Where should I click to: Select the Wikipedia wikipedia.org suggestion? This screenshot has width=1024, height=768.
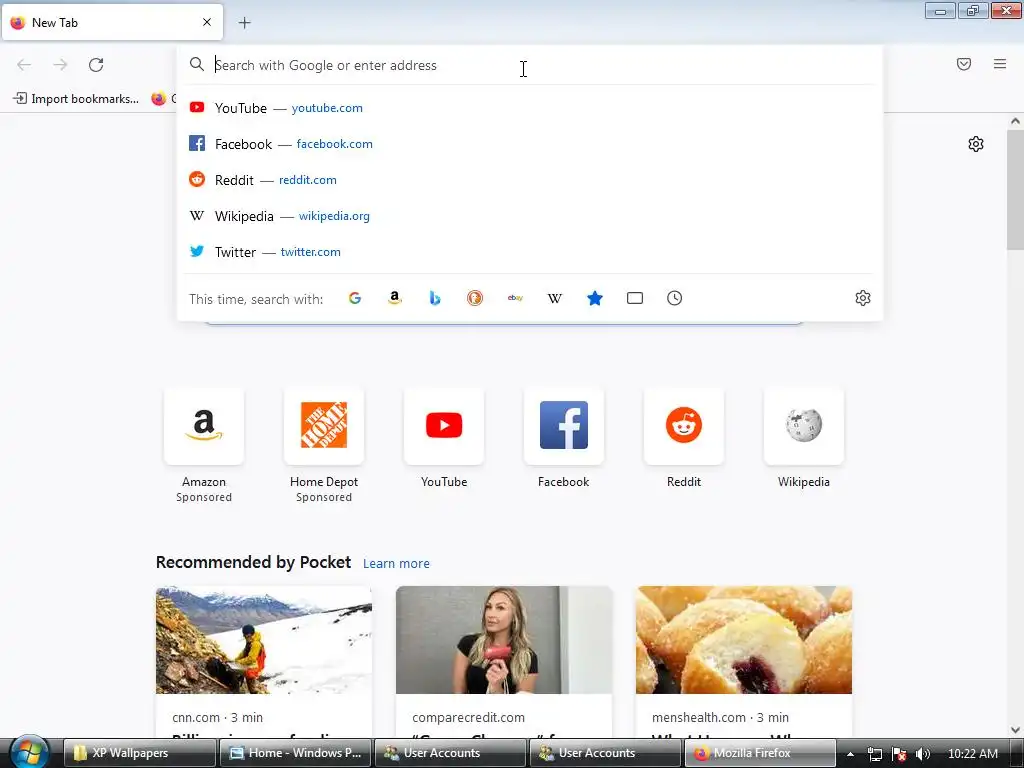[530, 216]
